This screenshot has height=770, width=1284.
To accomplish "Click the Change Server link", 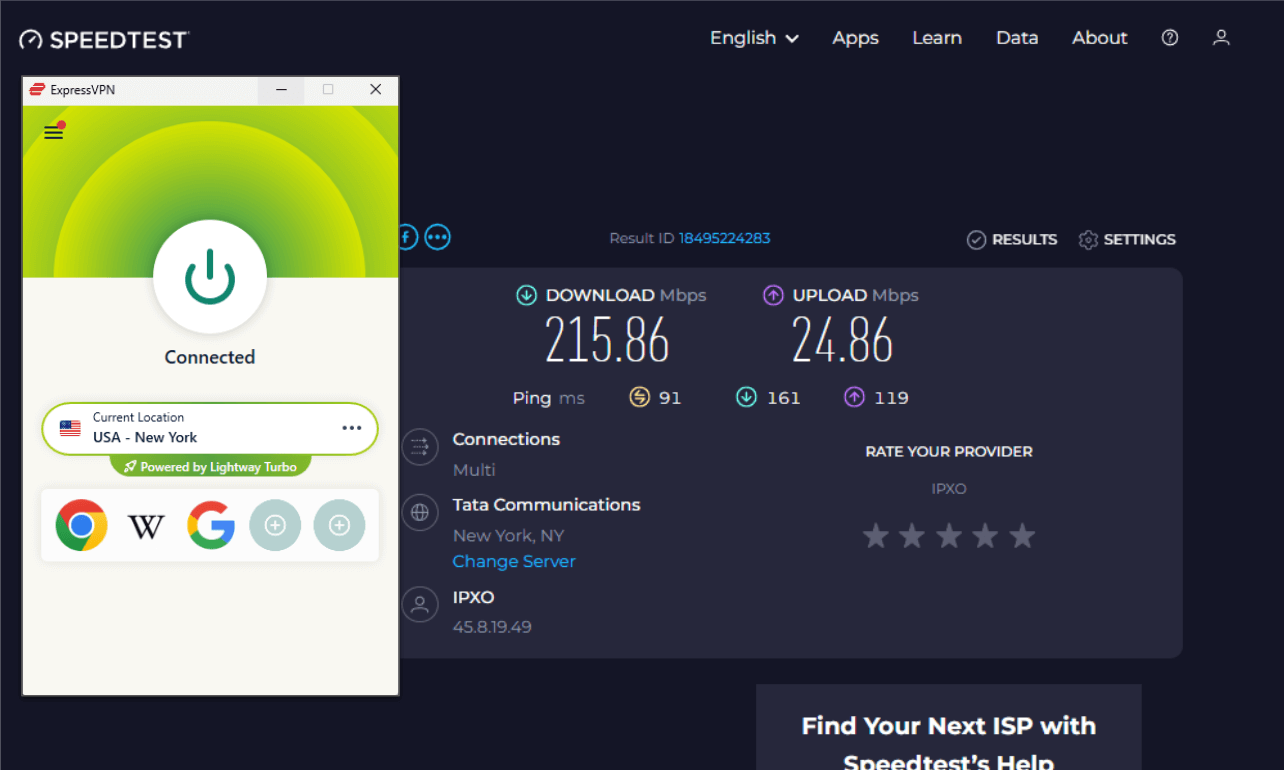I will pyautogui.click(x=513, y=561).
